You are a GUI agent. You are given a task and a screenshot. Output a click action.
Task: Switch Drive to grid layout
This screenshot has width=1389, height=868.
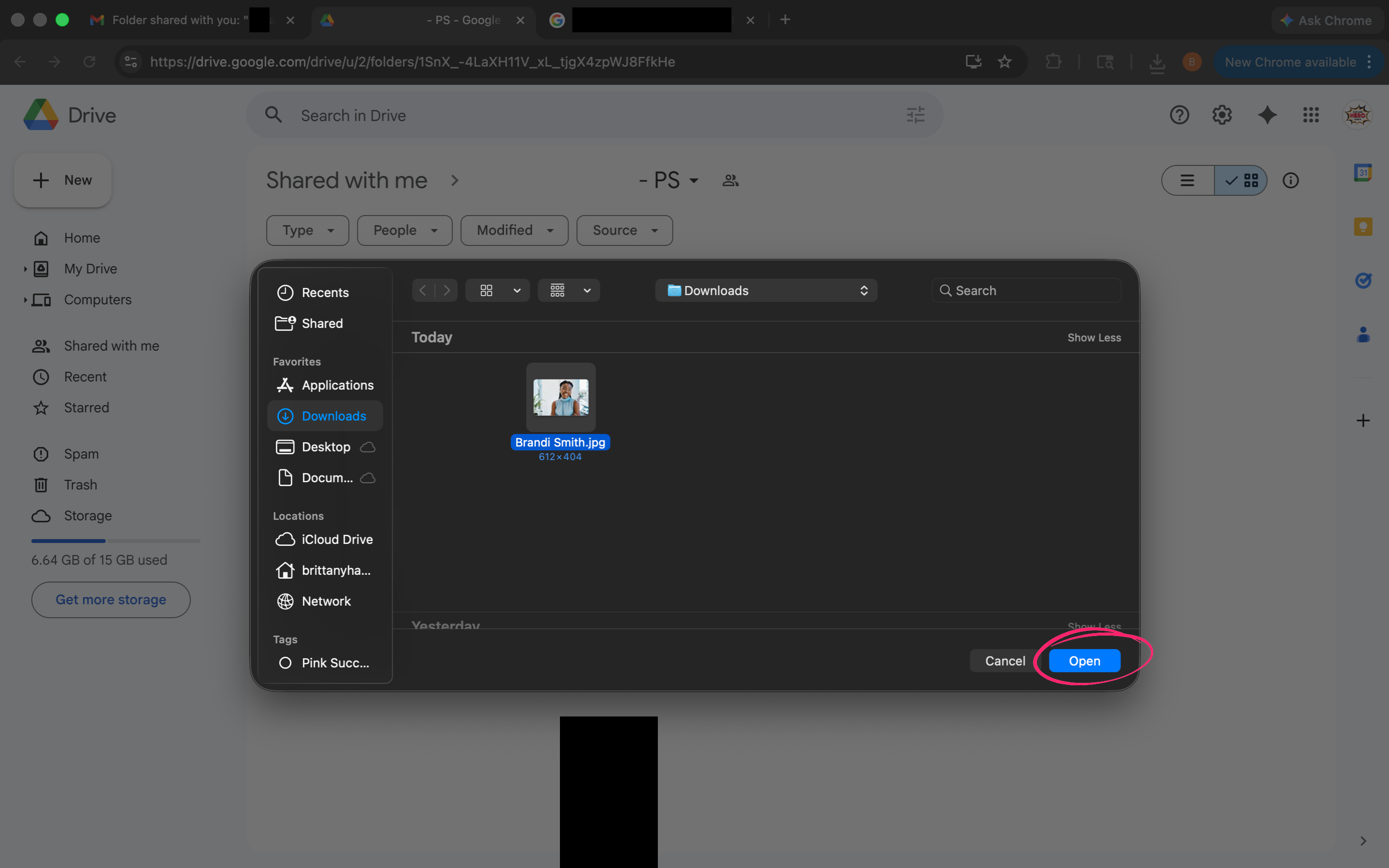click(x=1241, y=180)
